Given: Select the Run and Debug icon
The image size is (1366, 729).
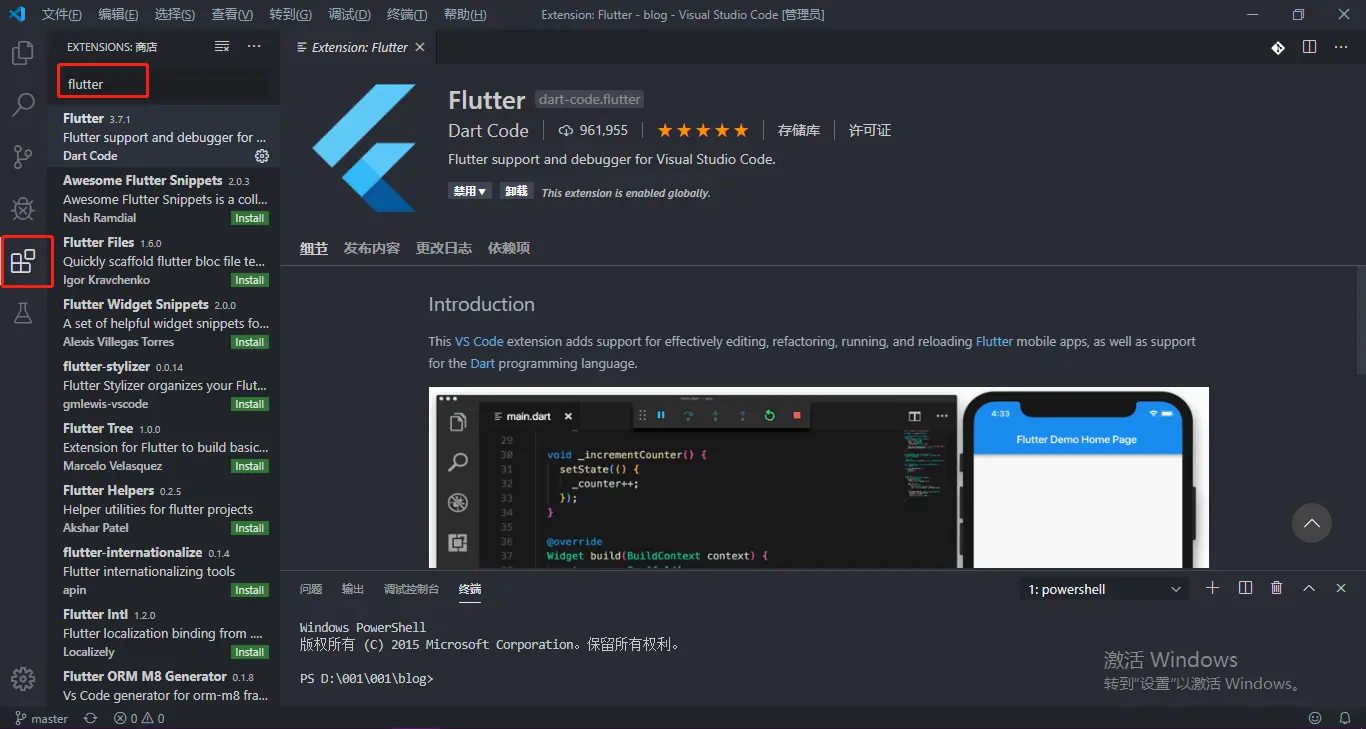Looking at the screenshot, I should [23, 208].
